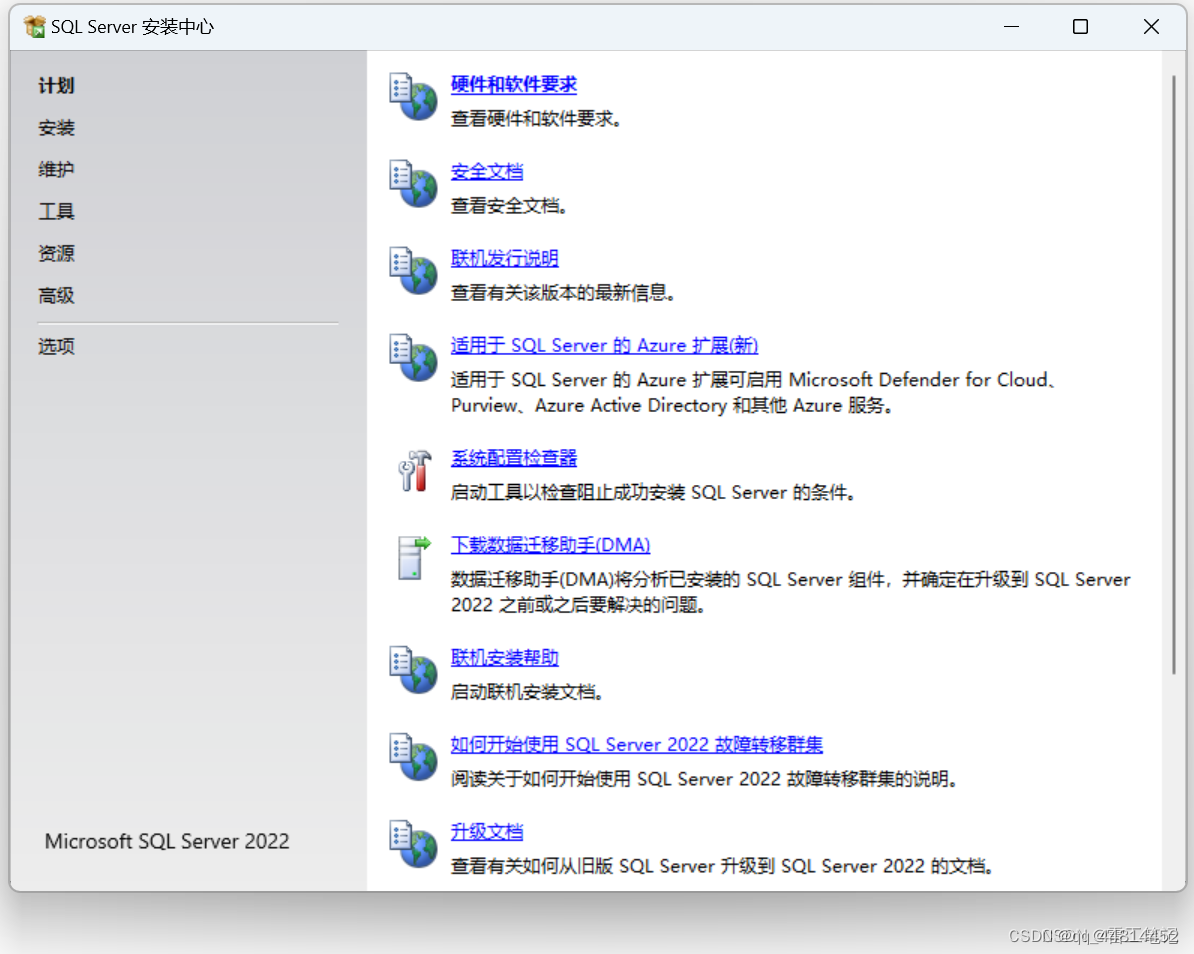Screen dimensions: 1194x954
Task: Launch 系统配置检查器
Action: tap(513, 458)
